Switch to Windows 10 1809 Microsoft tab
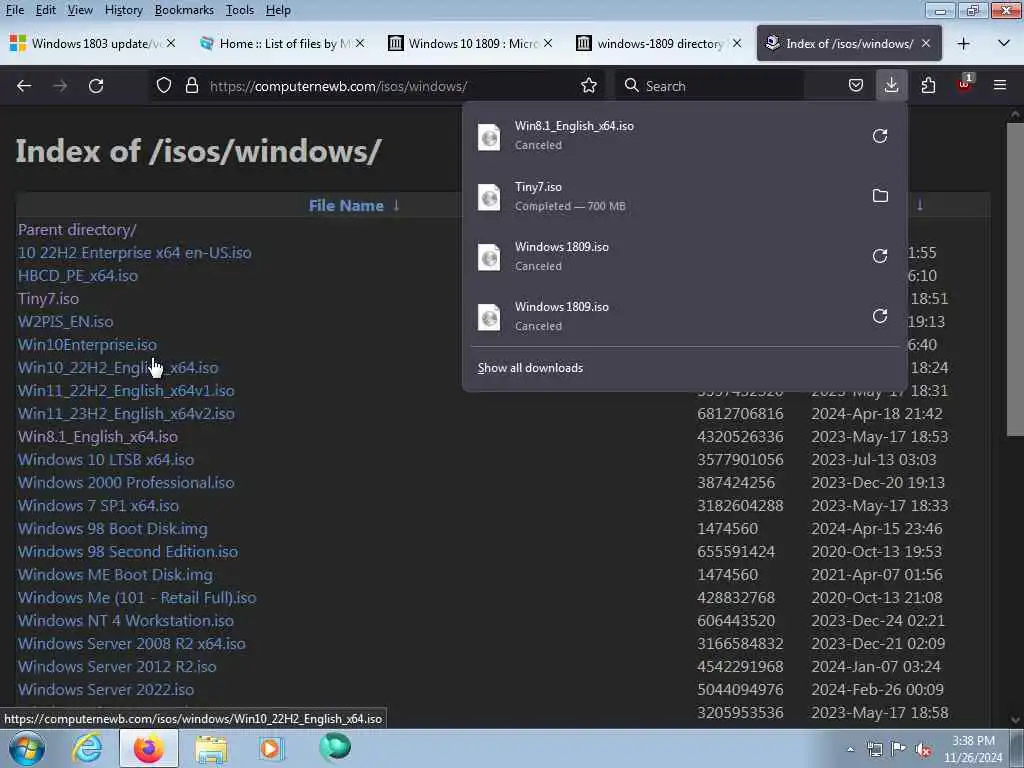The image size is (1024, 768). 470,43
